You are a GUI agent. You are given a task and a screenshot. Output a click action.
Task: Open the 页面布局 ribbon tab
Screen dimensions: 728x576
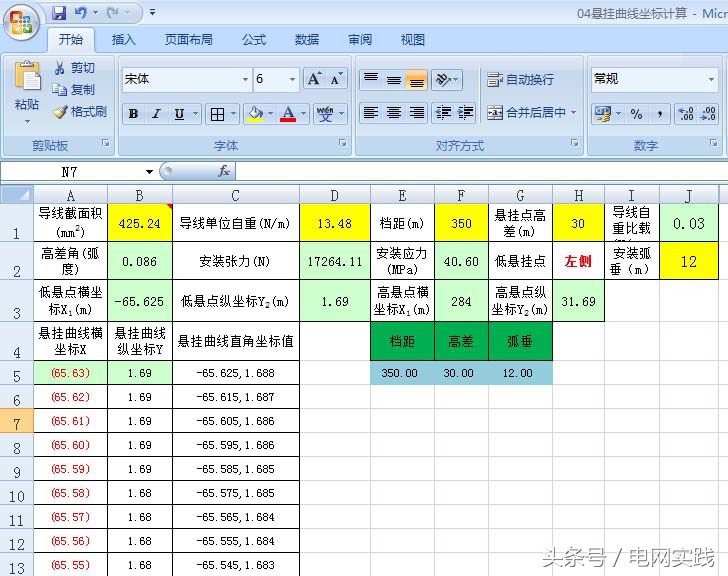[188, 40]
